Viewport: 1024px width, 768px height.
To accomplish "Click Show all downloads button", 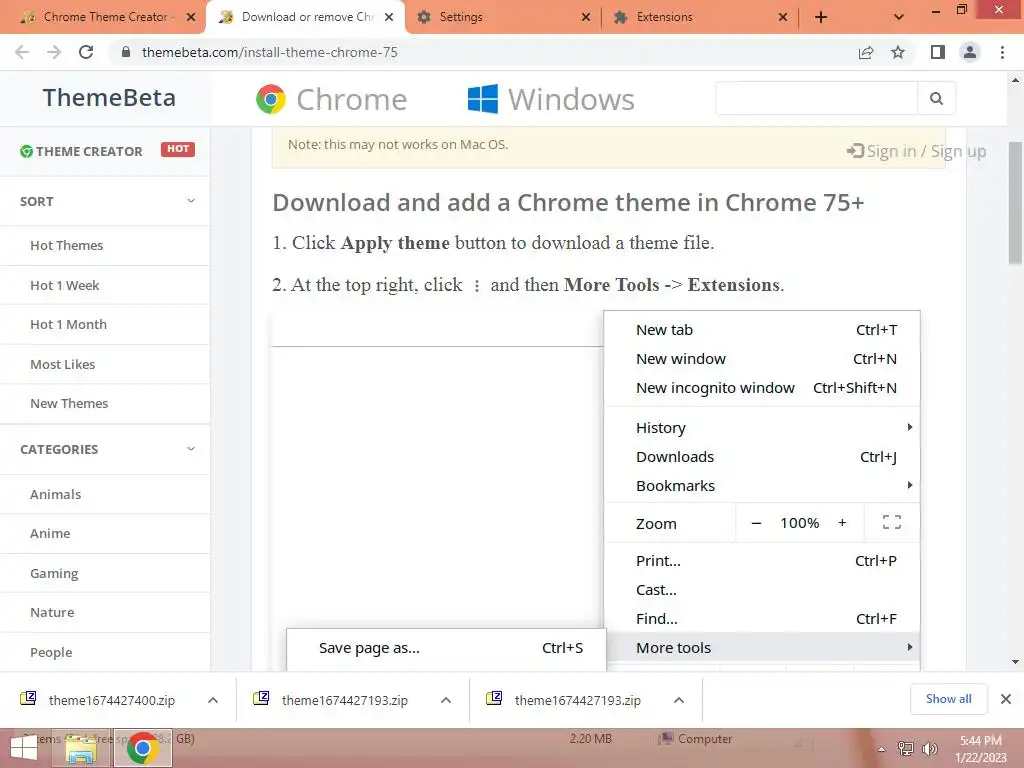I will pyautogui.click(x=948, y=699).
